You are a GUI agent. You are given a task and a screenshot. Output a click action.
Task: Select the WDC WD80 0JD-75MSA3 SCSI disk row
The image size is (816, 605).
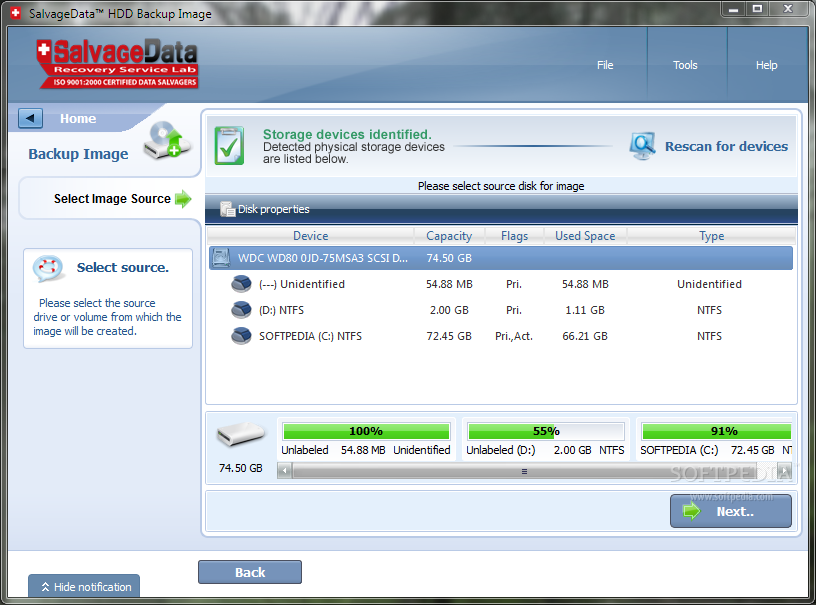(x=501, y=258)
